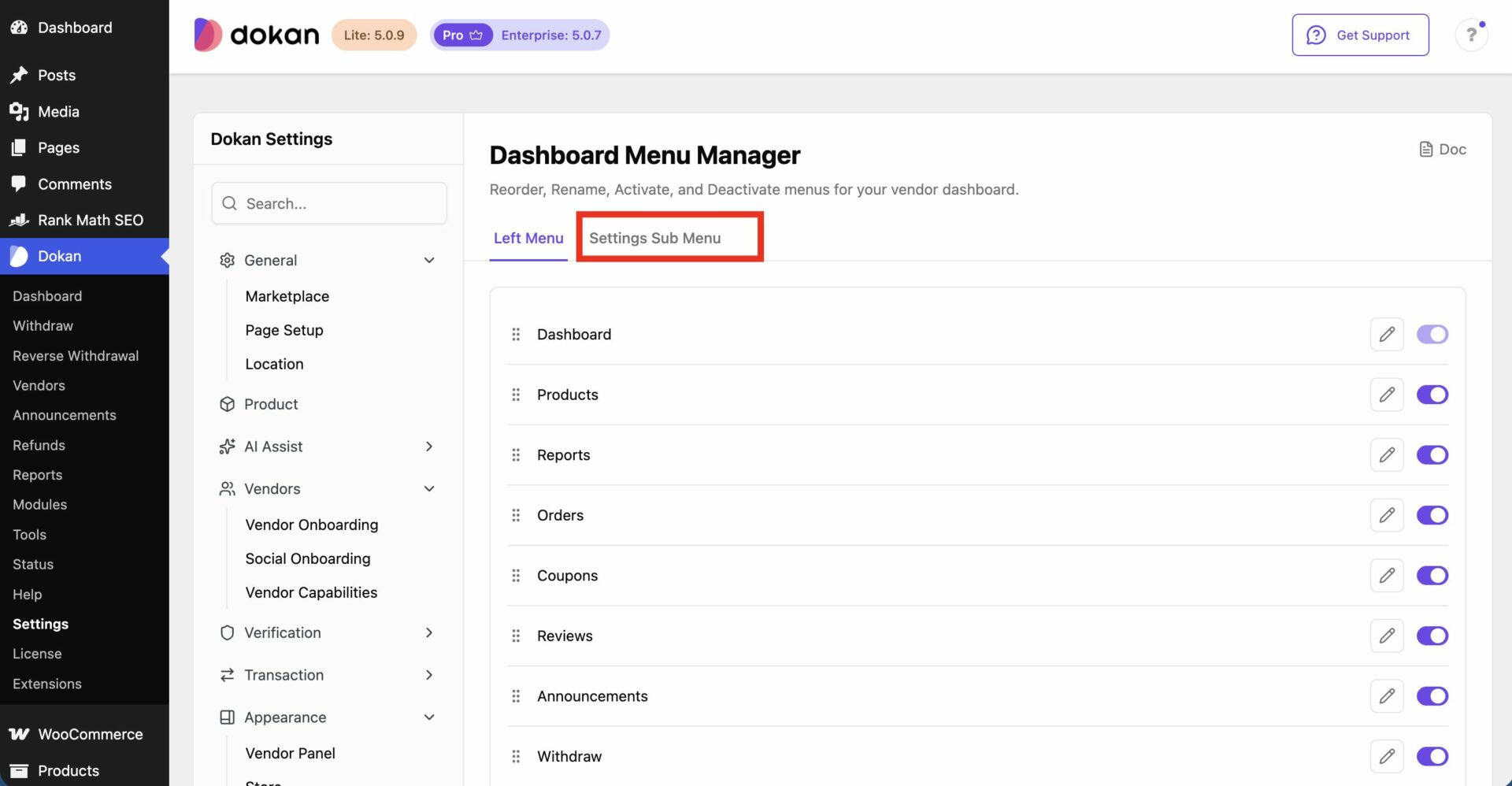Deactivate the Coupons menu toggle

click(1432, 576)
